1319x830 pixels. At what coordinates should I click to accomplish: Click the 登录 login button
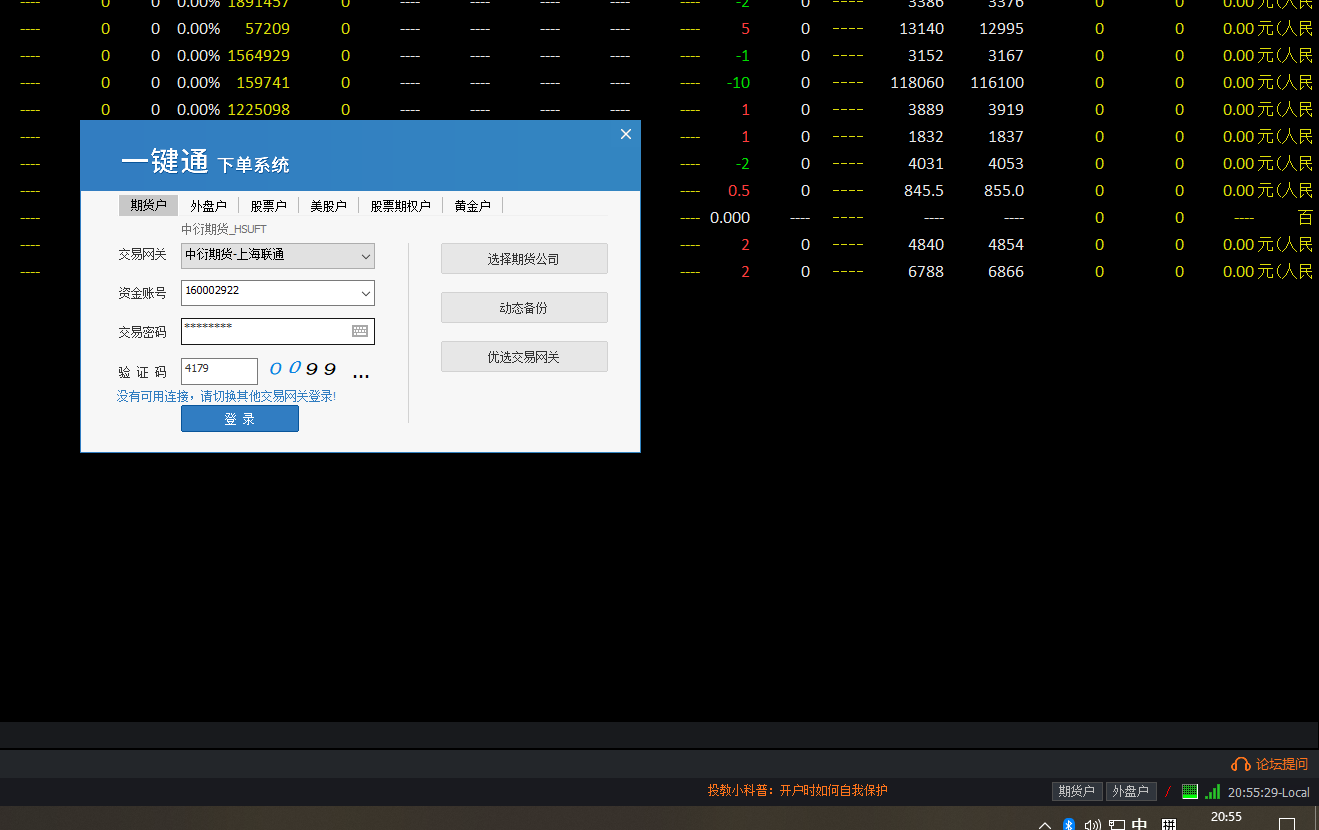(x=240, y=419)
